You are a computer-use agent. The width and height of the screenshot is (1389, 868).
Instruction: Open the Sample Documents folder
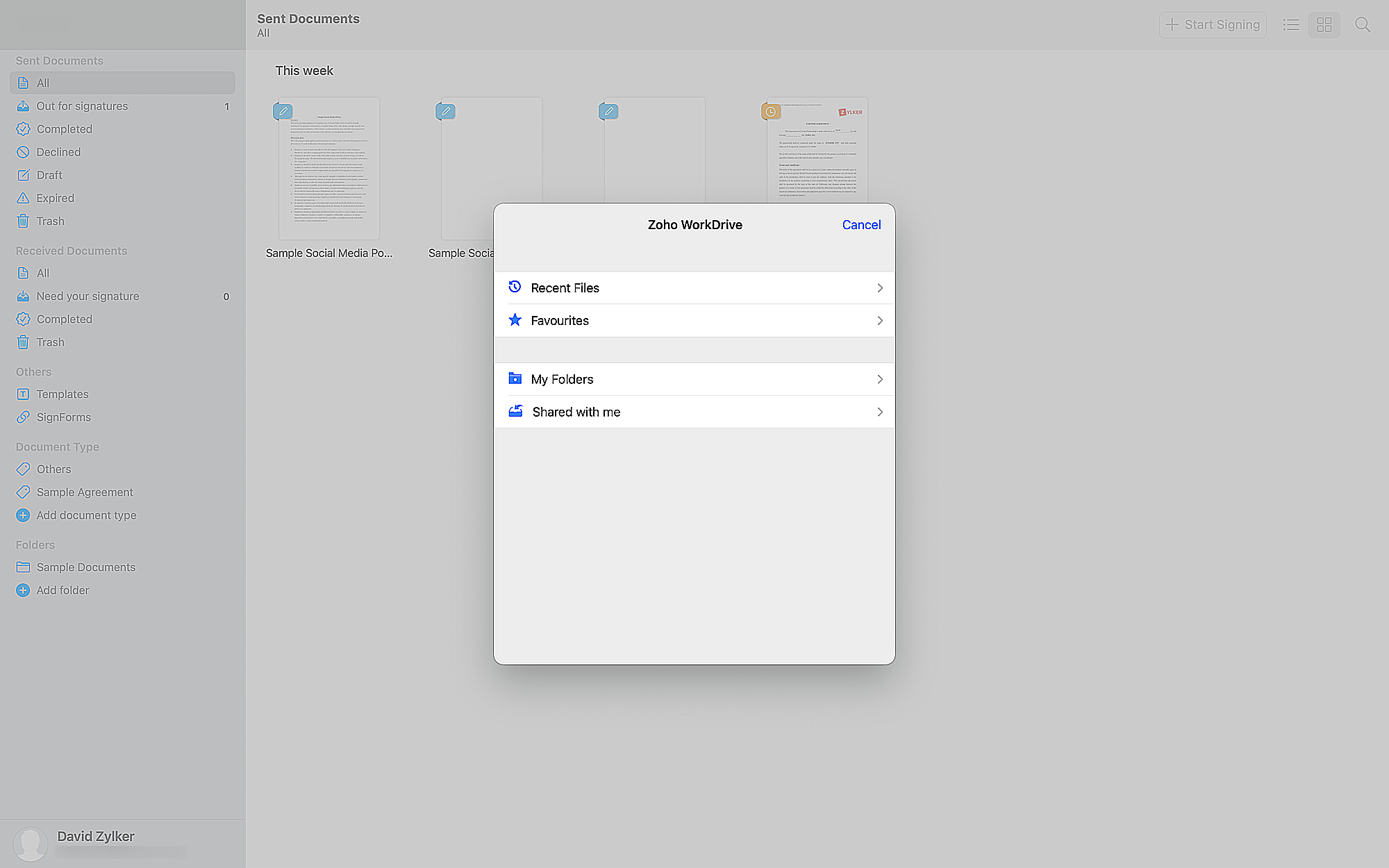pyautogui.click(x=85, y=567)
